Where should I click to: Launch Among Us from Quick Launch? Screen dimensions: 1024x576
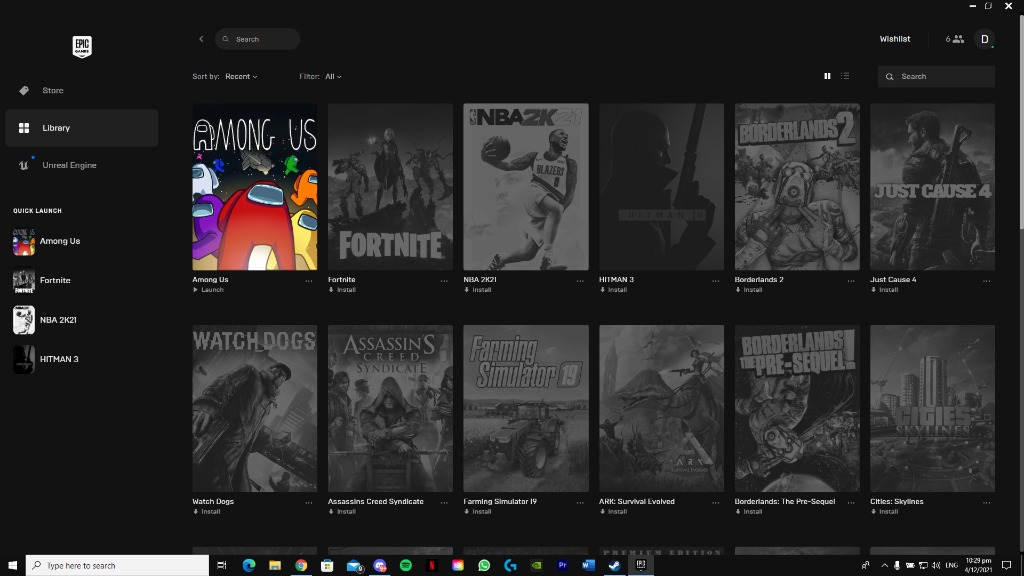[47, 241]
